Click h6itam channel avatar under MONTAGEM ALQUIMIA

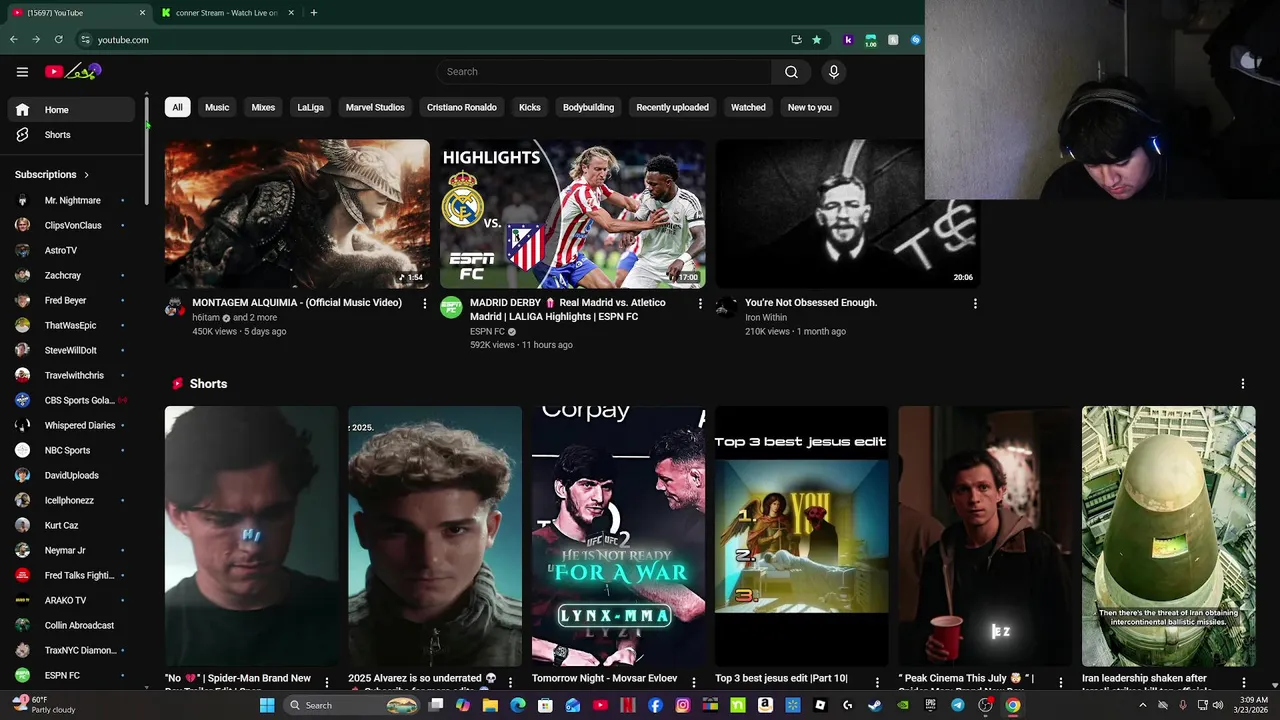(175, 307)
